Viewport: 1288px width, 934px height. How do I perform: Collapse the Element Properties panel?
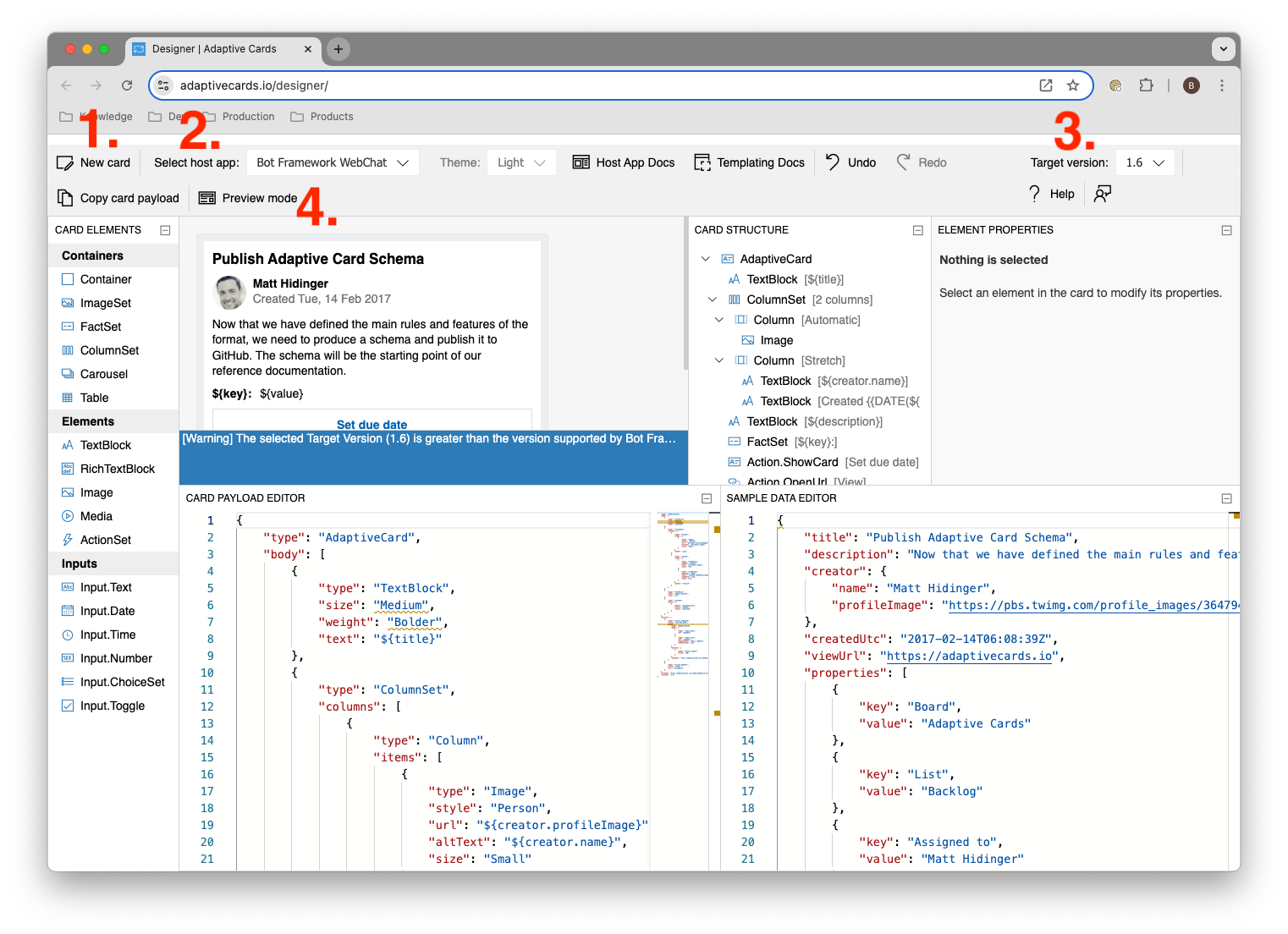[x=1226, y=230]
